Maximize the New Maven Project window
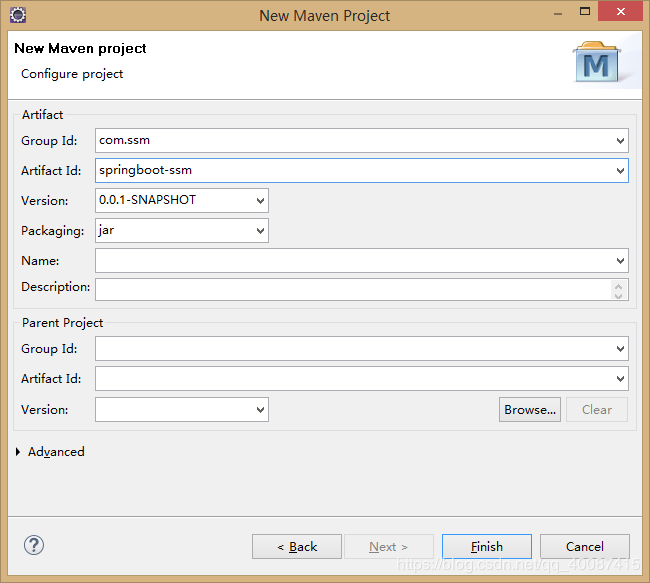This screenshot has width=650, height=583. tap(585, 12)
